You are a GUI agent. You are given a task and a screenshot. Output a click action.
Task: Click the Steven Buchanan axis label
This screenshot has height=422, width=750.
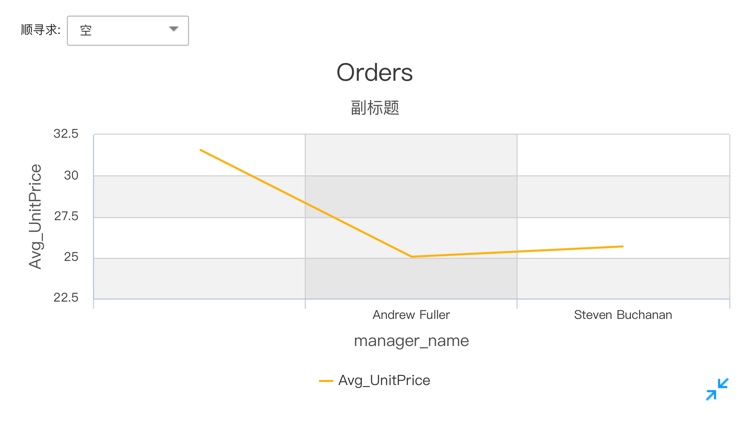pyautogui.click(x=623, y=315)
